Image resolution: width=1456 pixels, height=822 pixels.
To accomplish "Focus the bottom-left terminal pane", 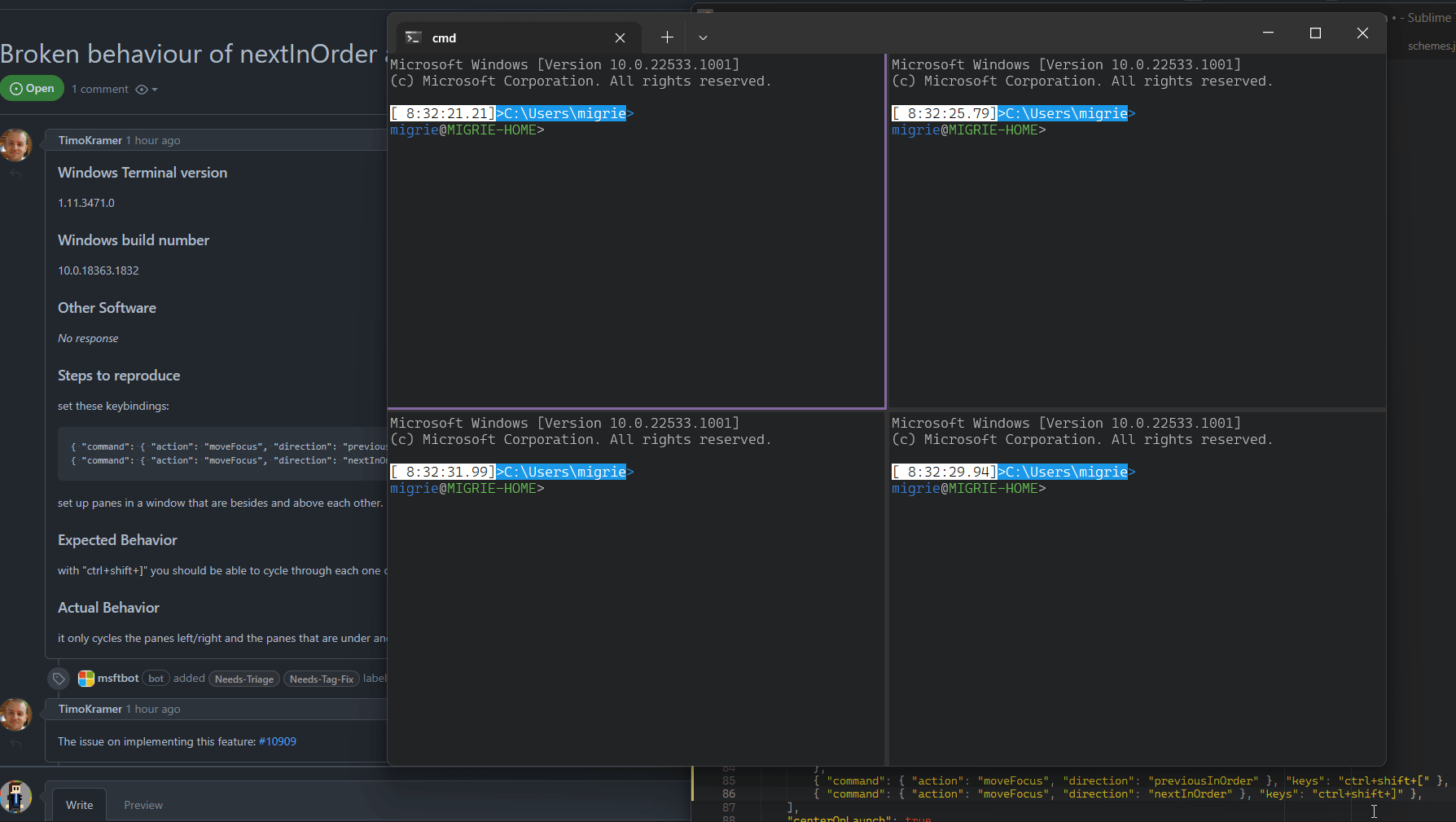I will [636, 588].
